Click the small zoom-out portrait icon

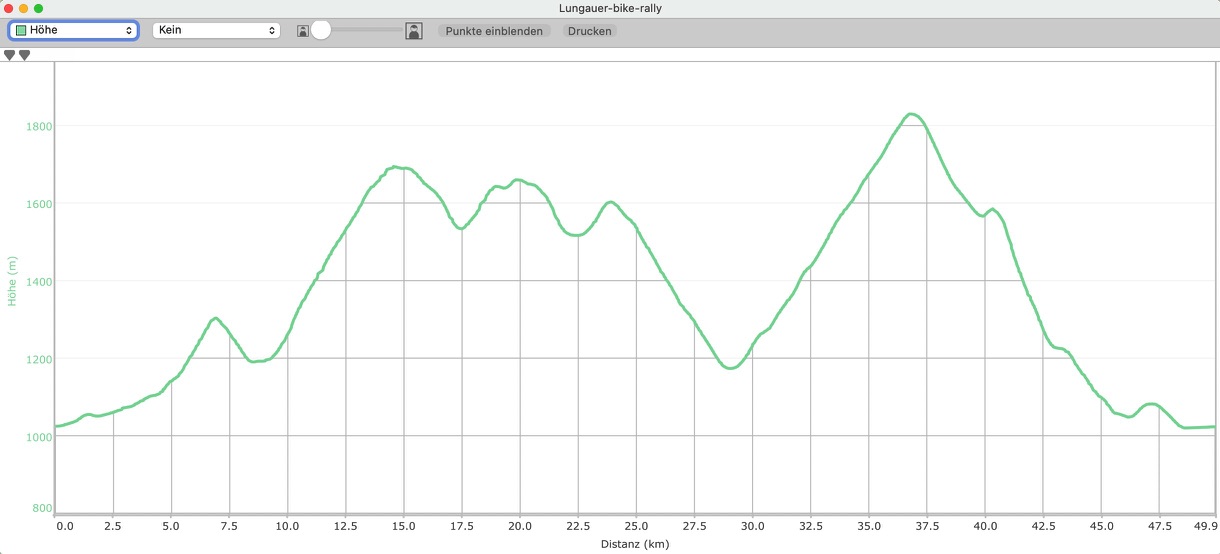[302, 31]
